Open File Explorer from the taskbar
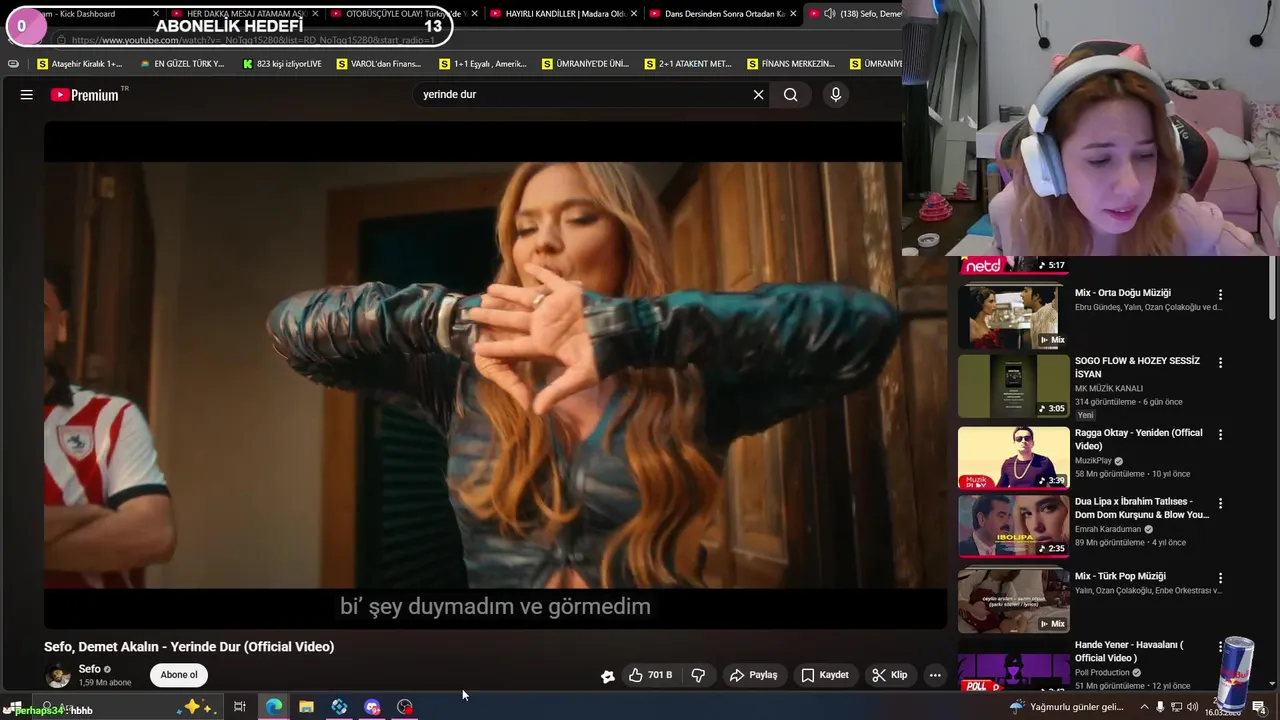Image resolution: width=1280 pixels, height=720 pixels. (306, 707)
